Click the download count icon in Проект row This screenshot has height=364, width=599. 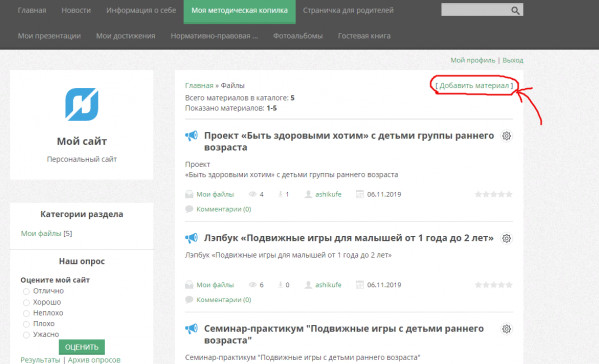pos(280,194)
